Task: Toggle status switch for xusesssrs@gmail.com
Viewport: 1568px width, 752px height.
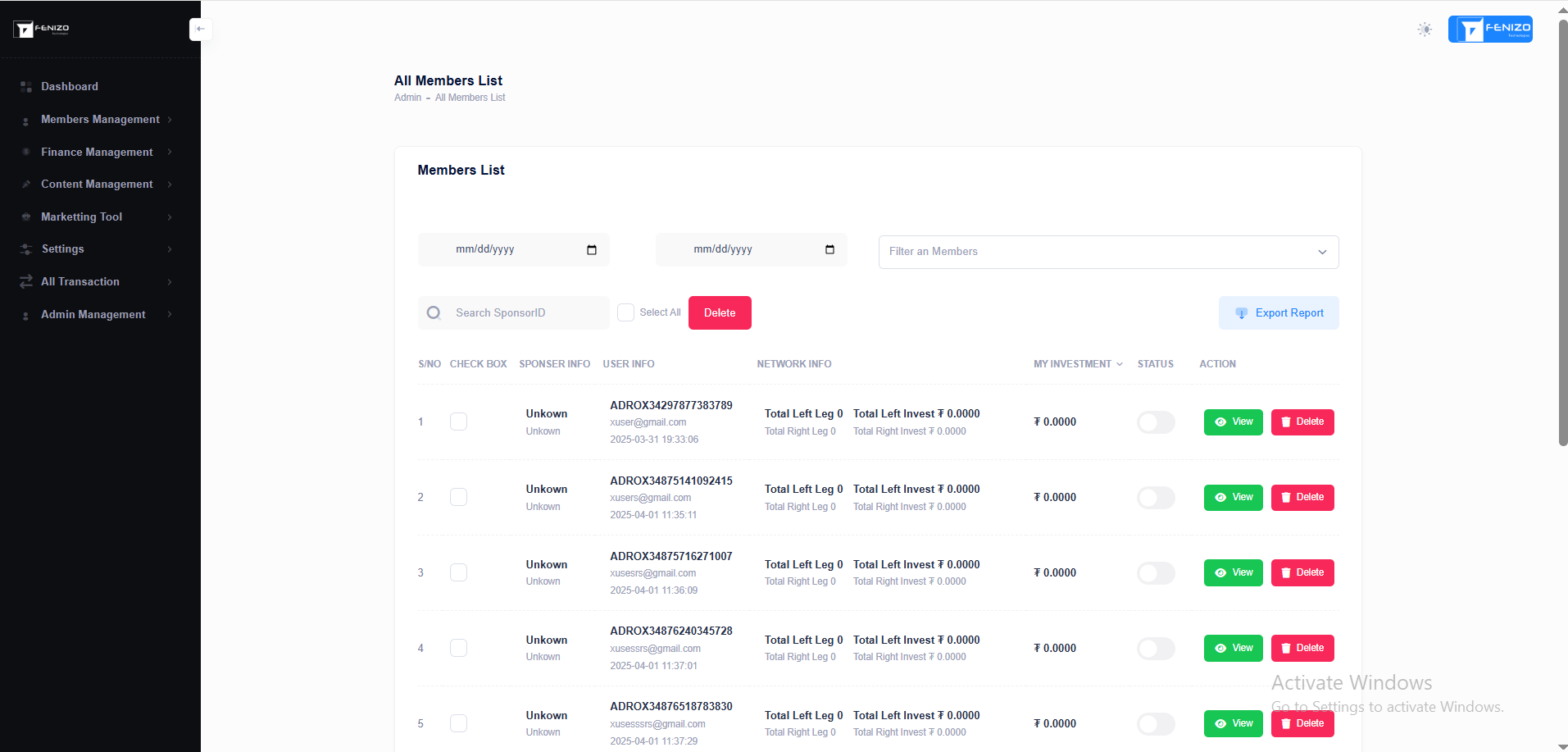Action: pos(1156,724)
